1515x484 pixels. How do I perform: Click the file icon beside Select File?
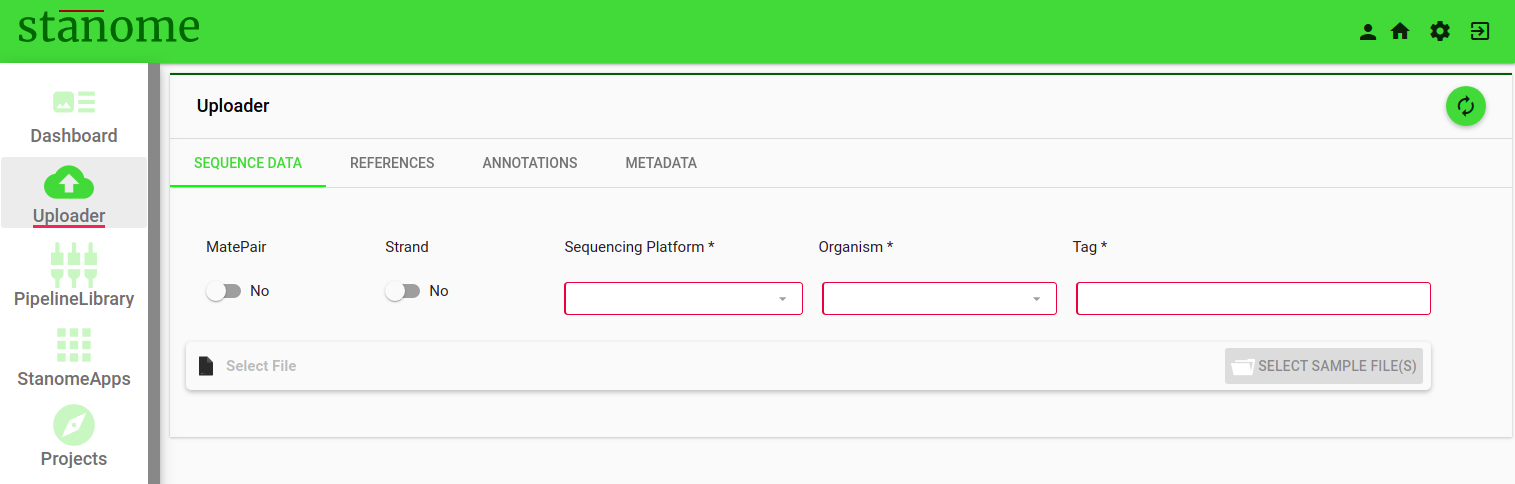(x=206, y=366)
